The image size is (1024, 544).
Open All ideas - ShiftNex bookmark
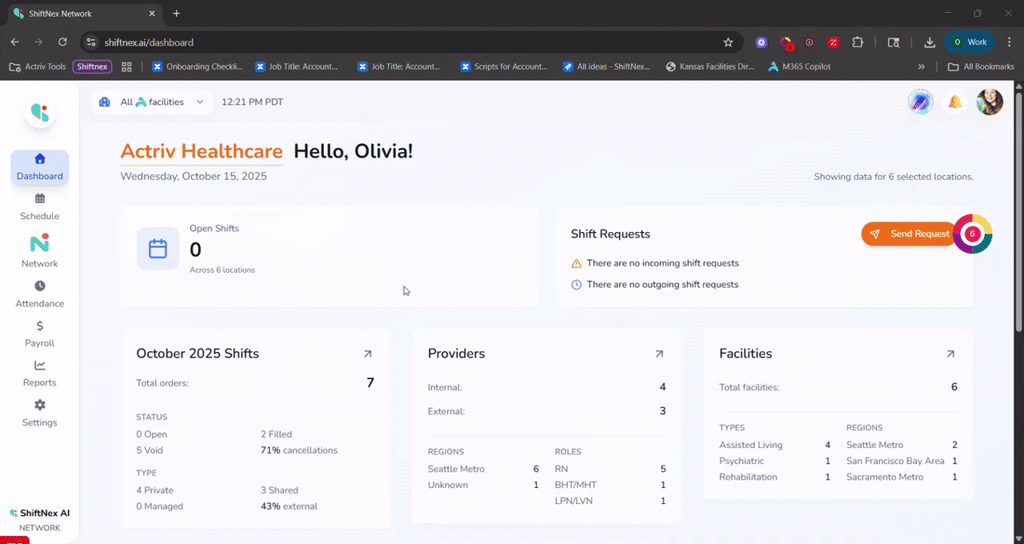(x=607, y=67)
